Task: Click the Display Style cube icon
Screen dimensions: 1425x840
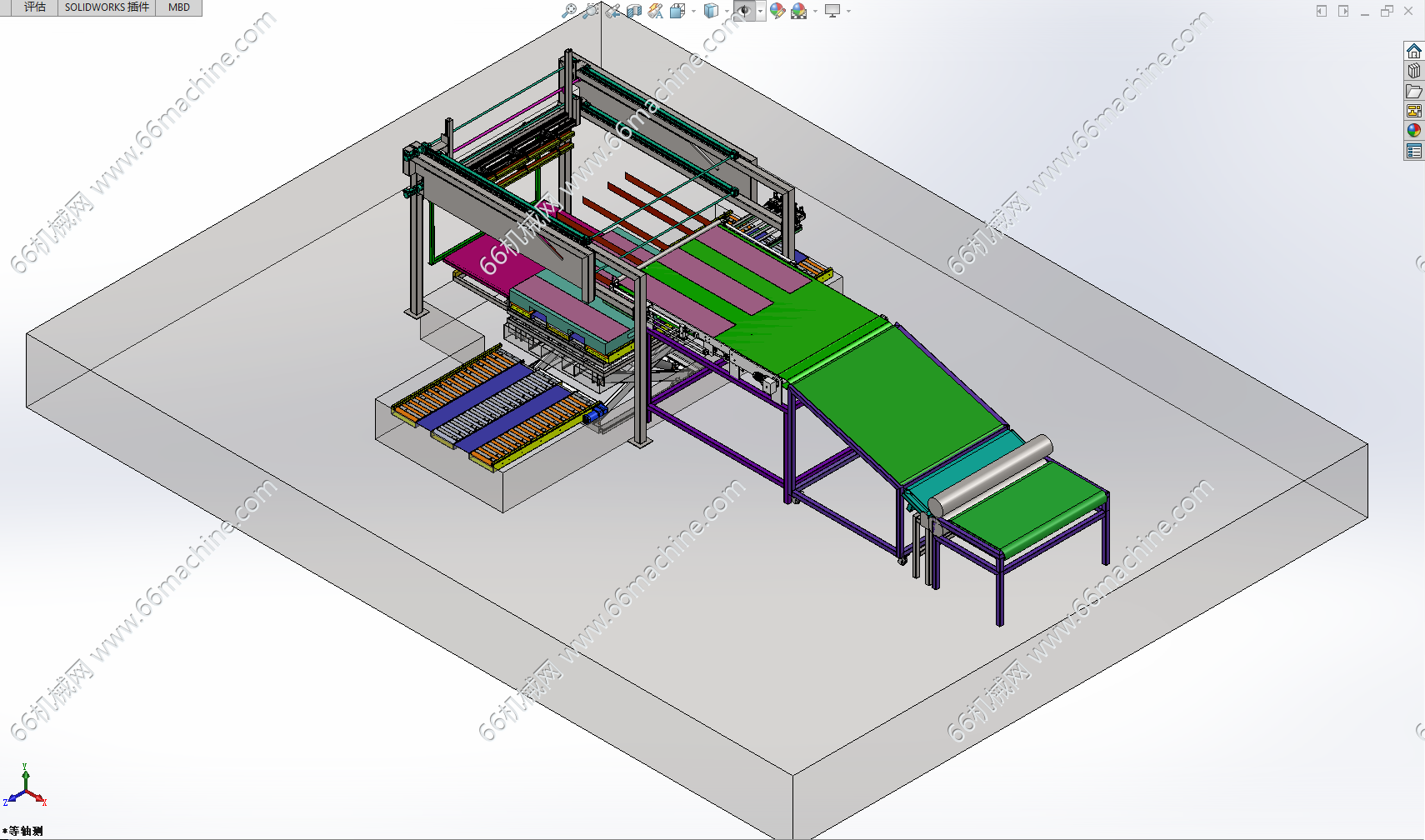Action: coord(711,11)
